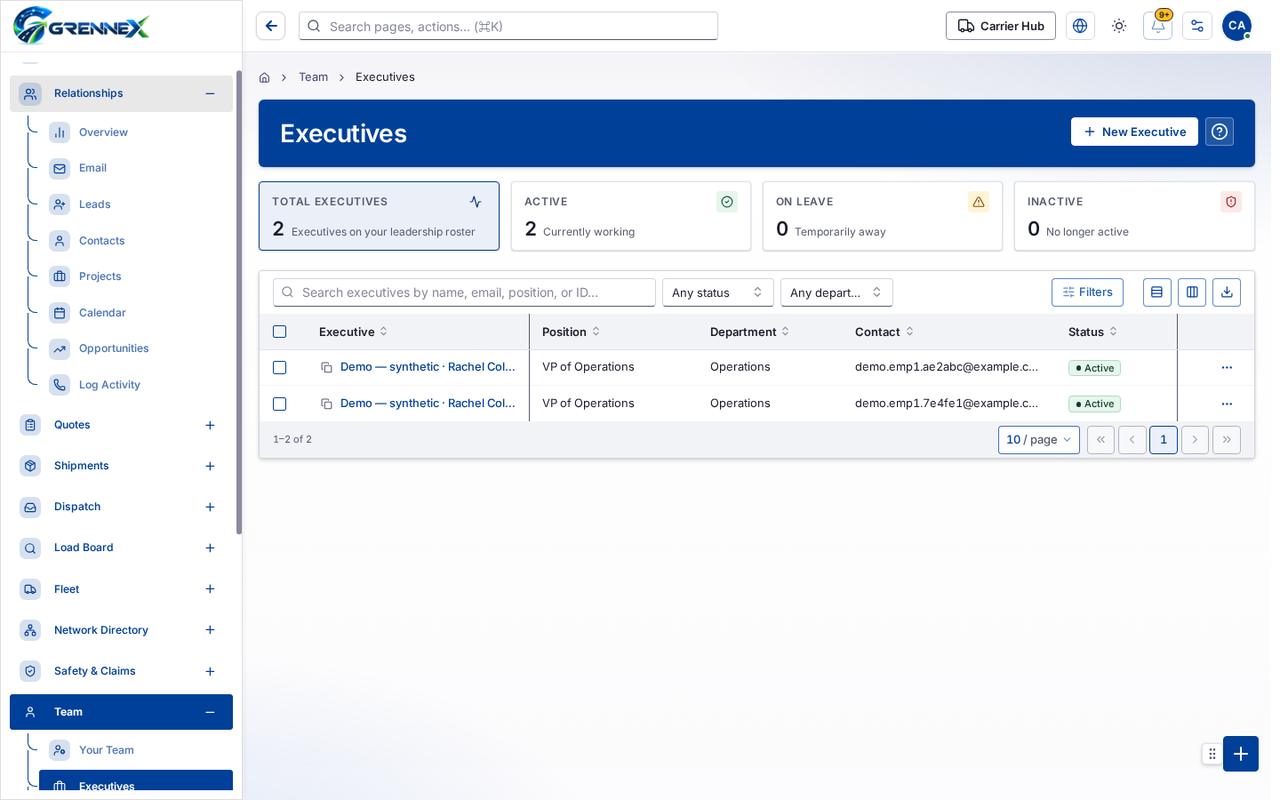Open the settings sliders icon in the header
Image resolution: width=1280 pixels, height=800 pixels.
point(1197,26)
